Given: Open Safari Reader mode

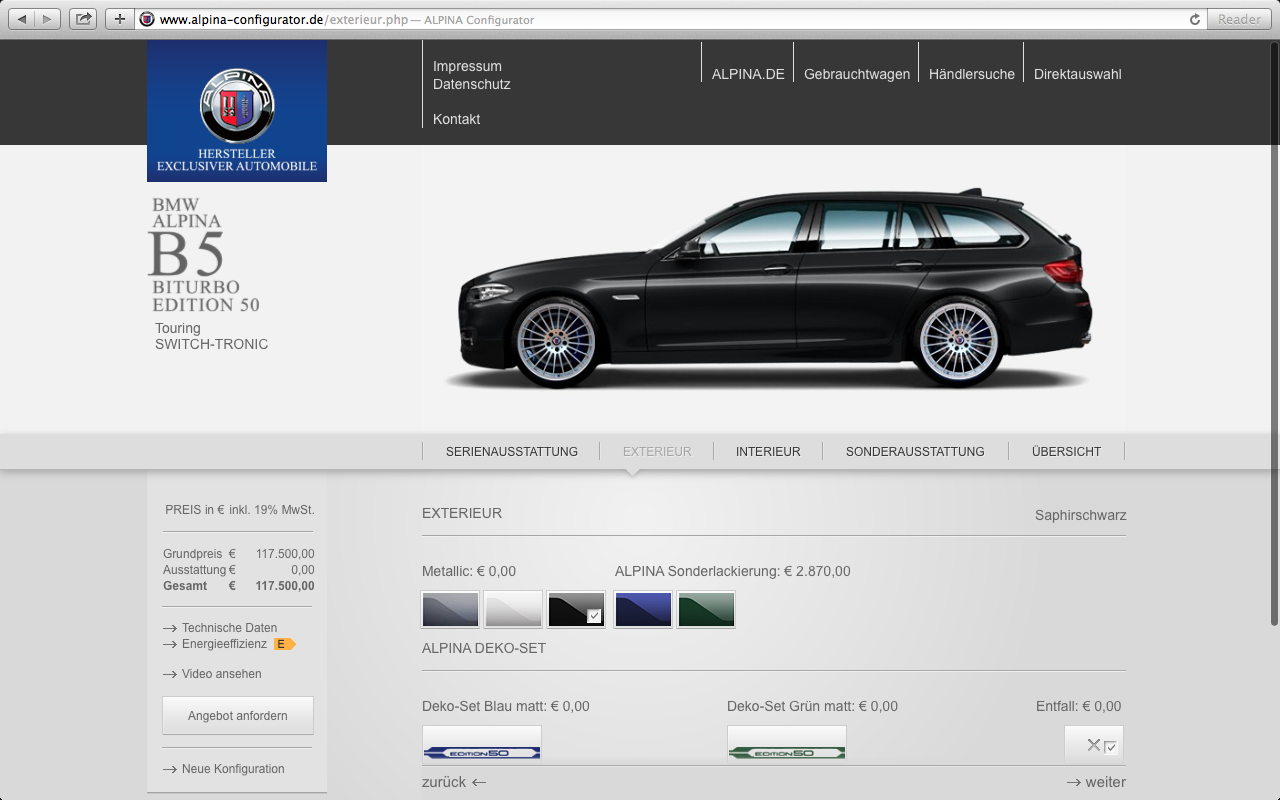Looking at the screenshot, I should pyautogui.click(x=1239, y=19).
